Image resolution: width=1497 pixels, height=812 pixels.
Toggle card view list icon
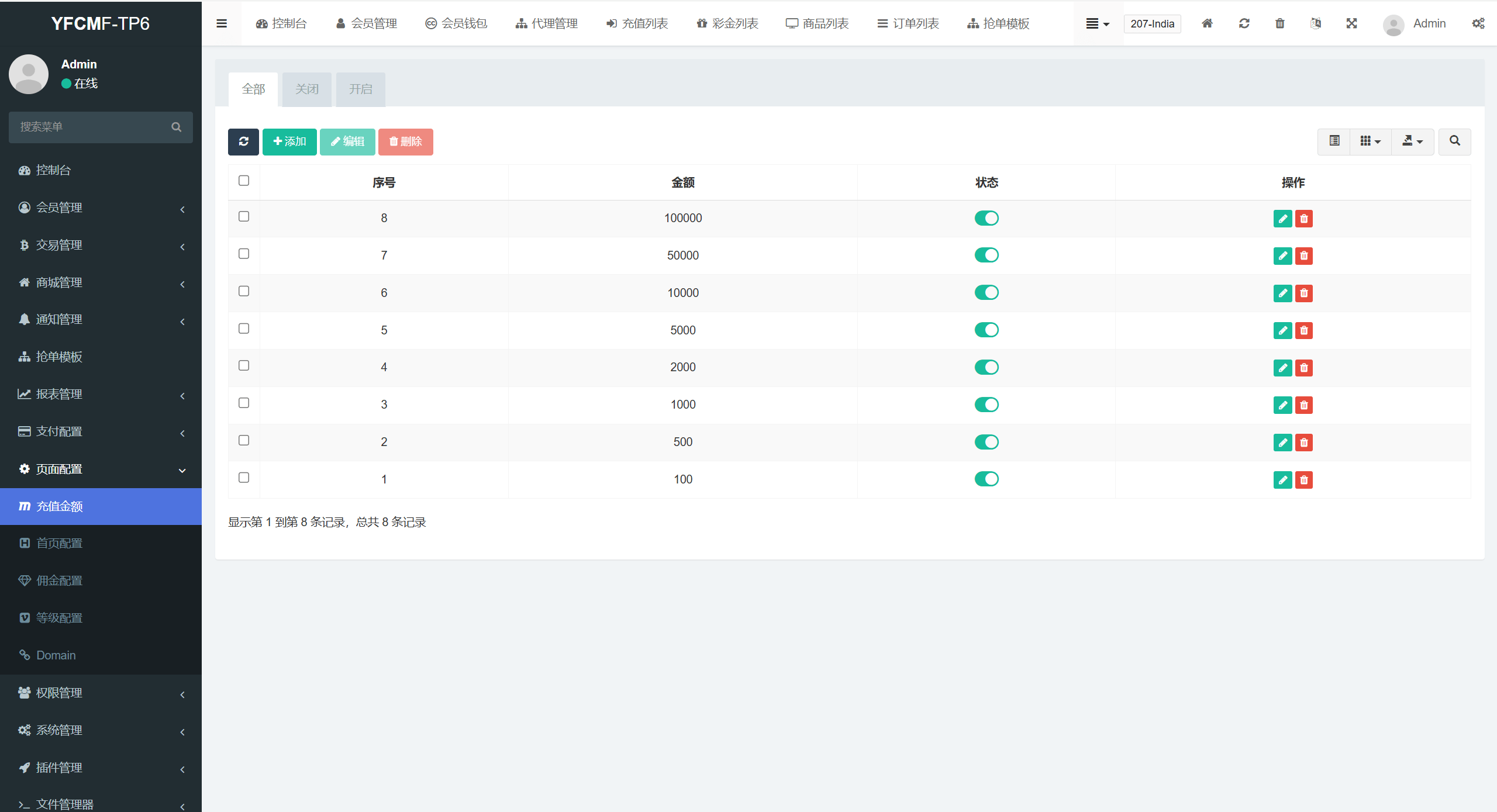1334,141
